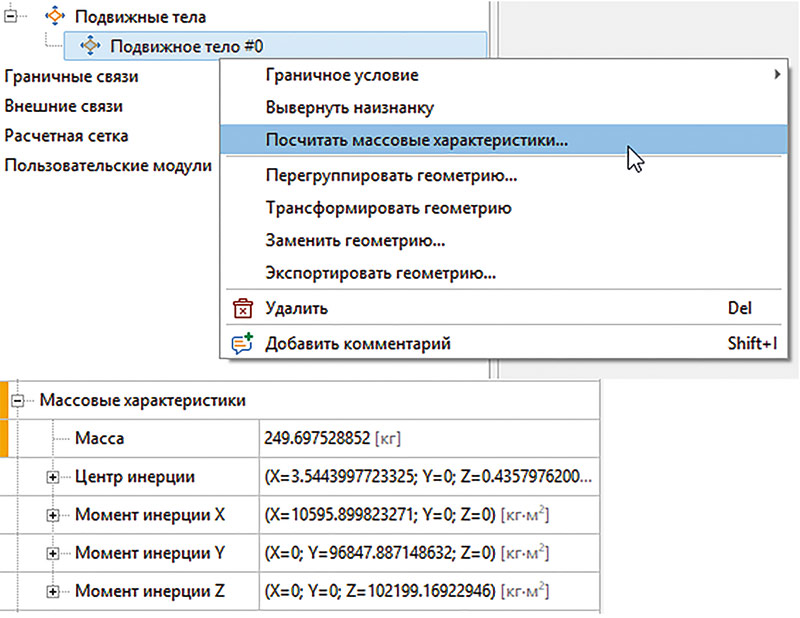Image resolution: width=800 pixels, height=618 pixels.
Task: Expand the Центр инерции row
Action: point(54,476)
